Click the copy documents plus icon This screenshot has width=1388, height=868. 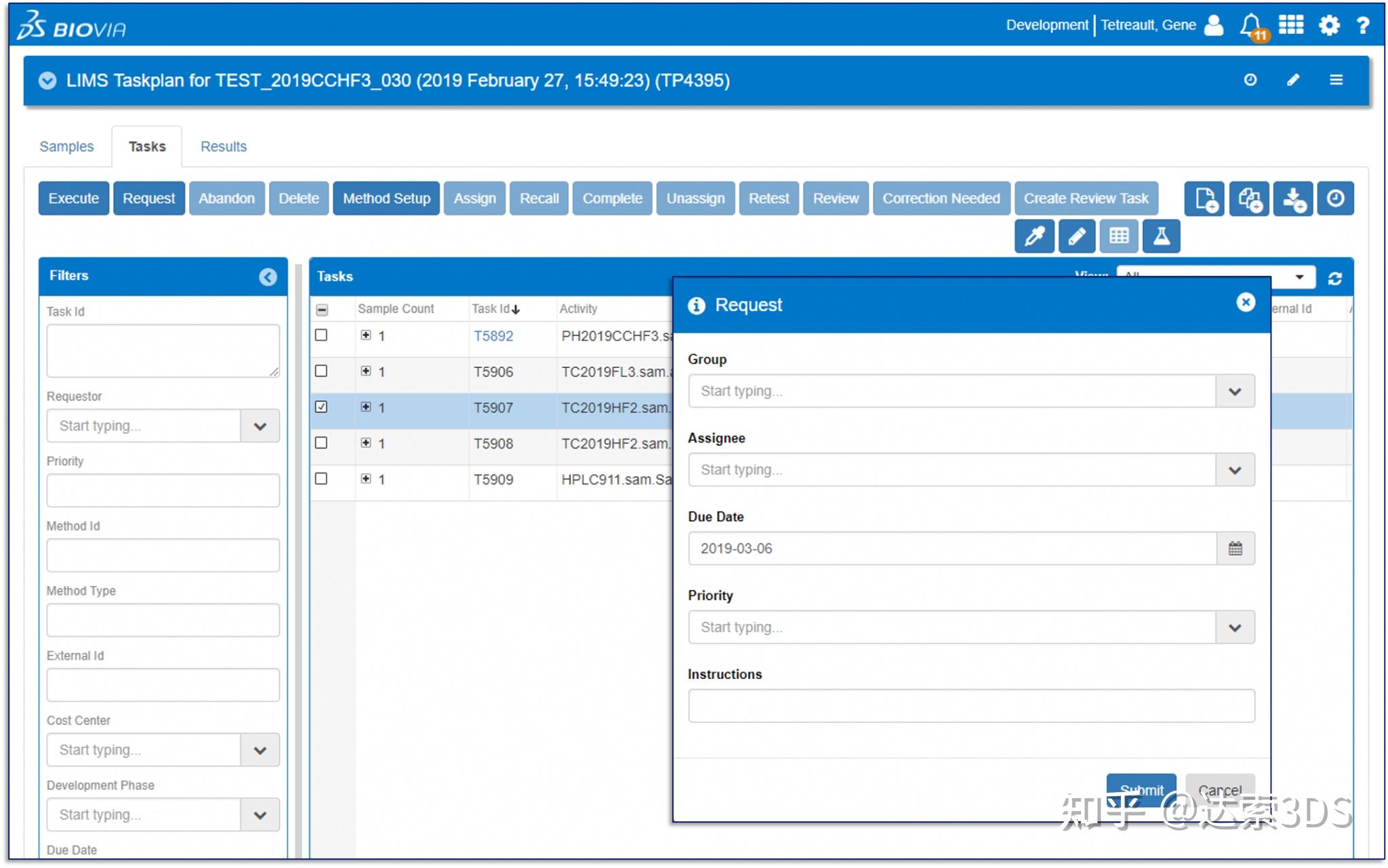(x=1248, y=199)
